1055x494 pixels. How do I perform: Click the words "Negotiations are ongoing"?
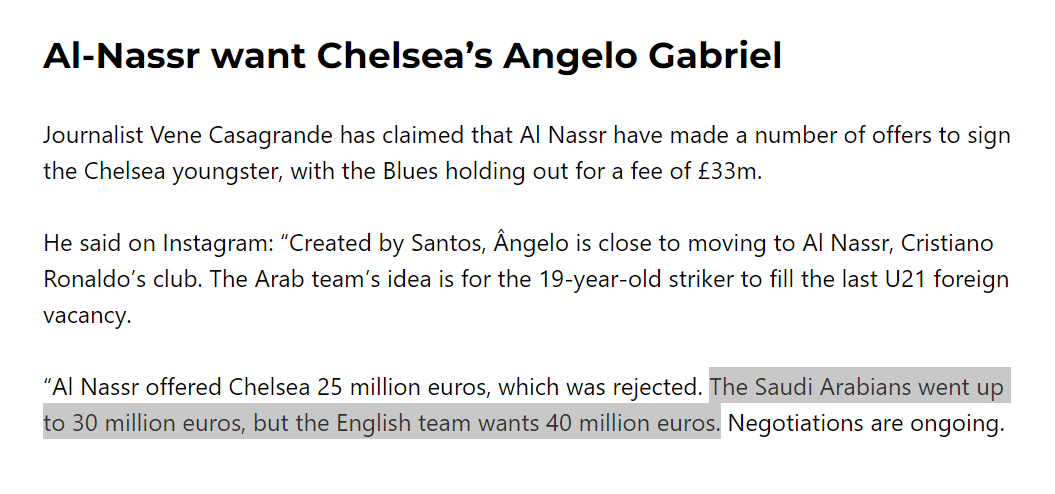tap(865, 423)
